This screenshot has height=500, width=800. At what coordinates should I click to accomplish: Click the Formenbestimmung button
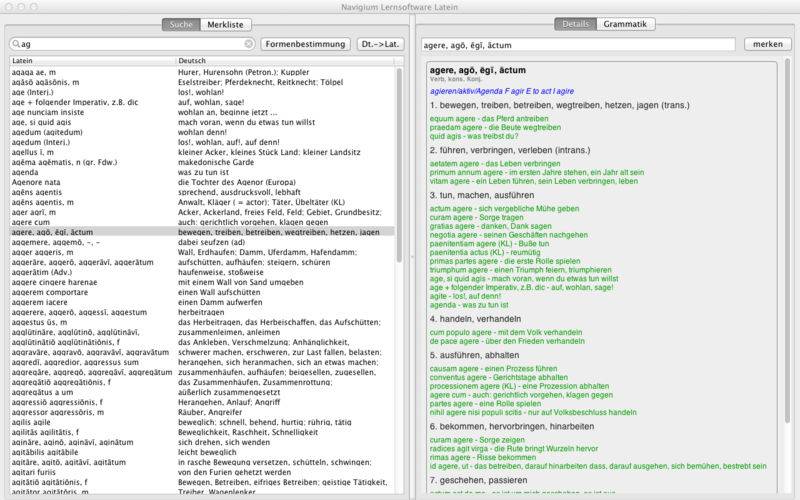[305, 44]
